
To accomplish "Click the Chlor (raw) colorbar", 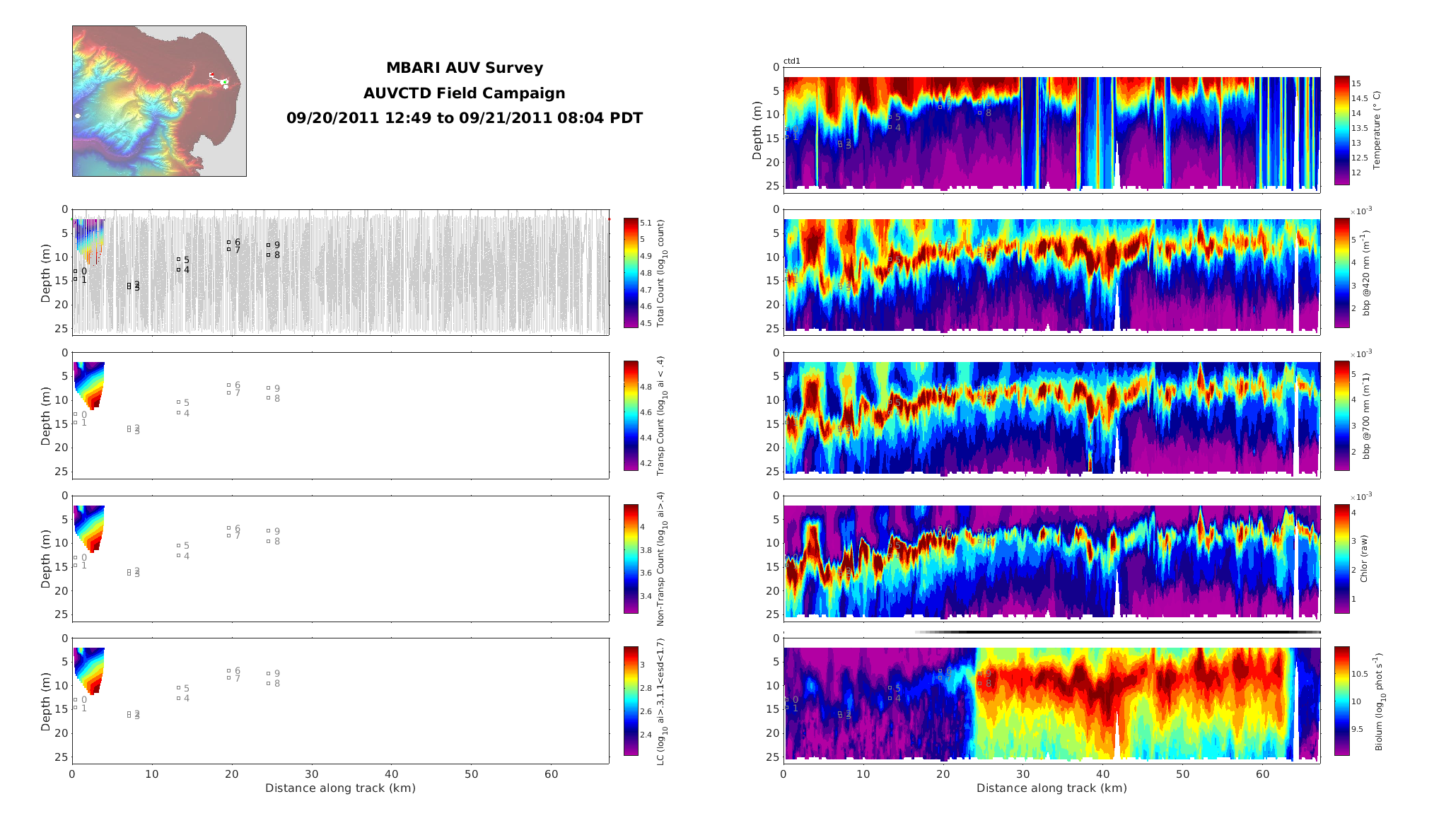I will (x=1341, y=558).
